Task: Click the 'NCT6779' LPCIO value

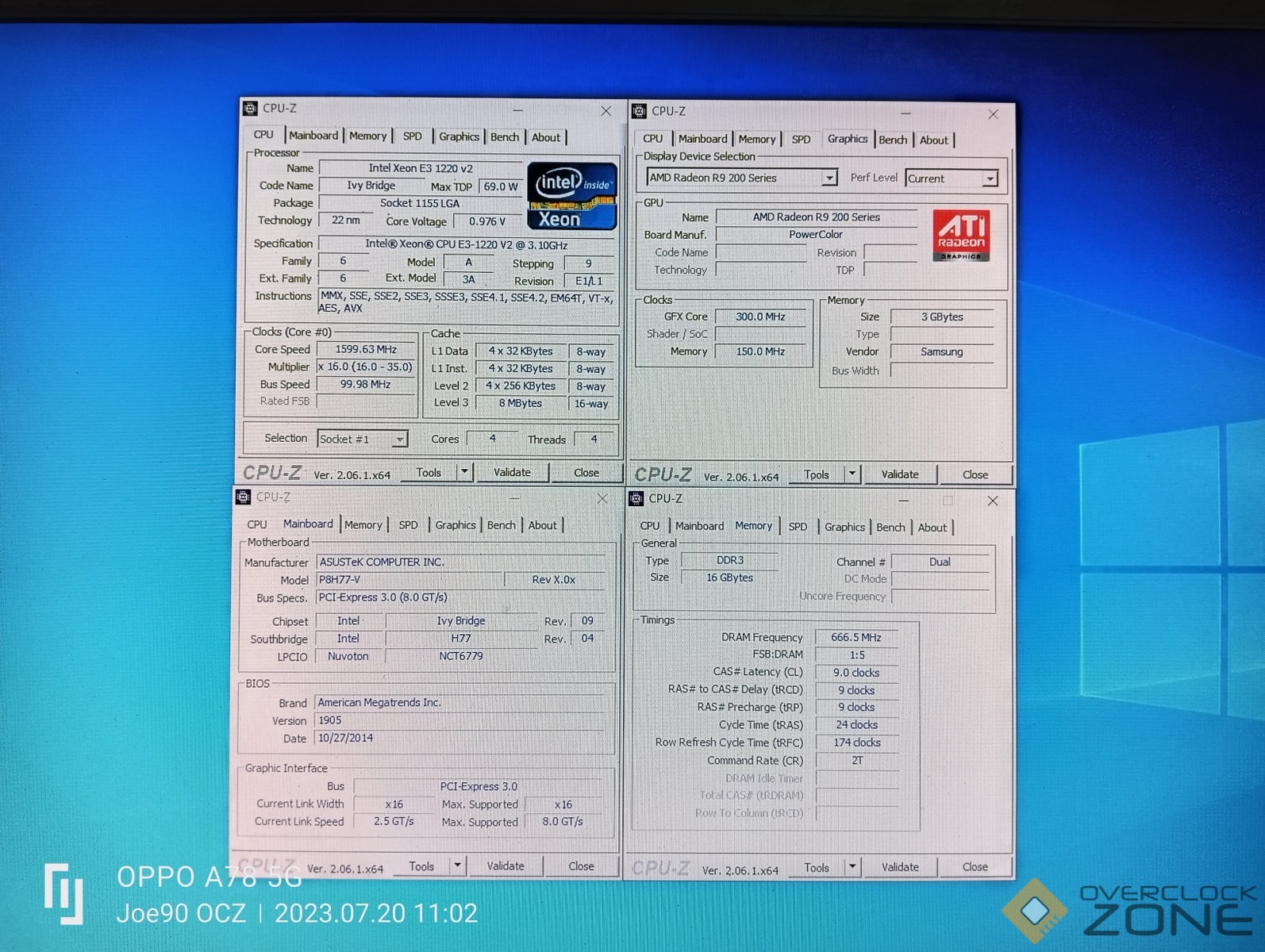Action: coord(461,656)
